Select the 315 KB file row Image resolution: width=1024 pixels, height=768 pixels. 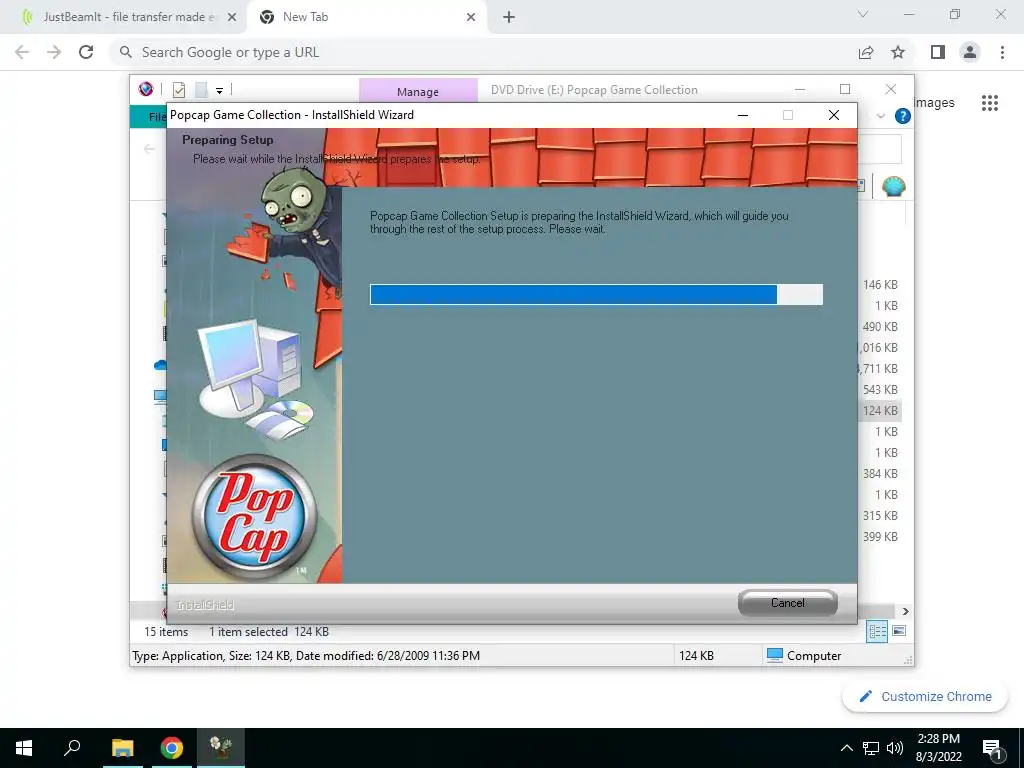click(880, 516)
